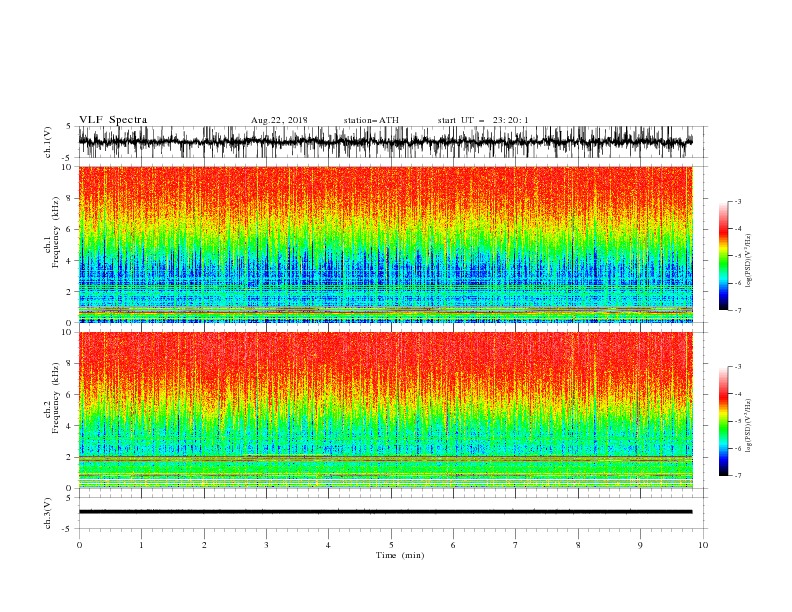Screen dimensions: 792x612
Task: Click the ch.3 flat waveform trace
Action: click(386, 512)
